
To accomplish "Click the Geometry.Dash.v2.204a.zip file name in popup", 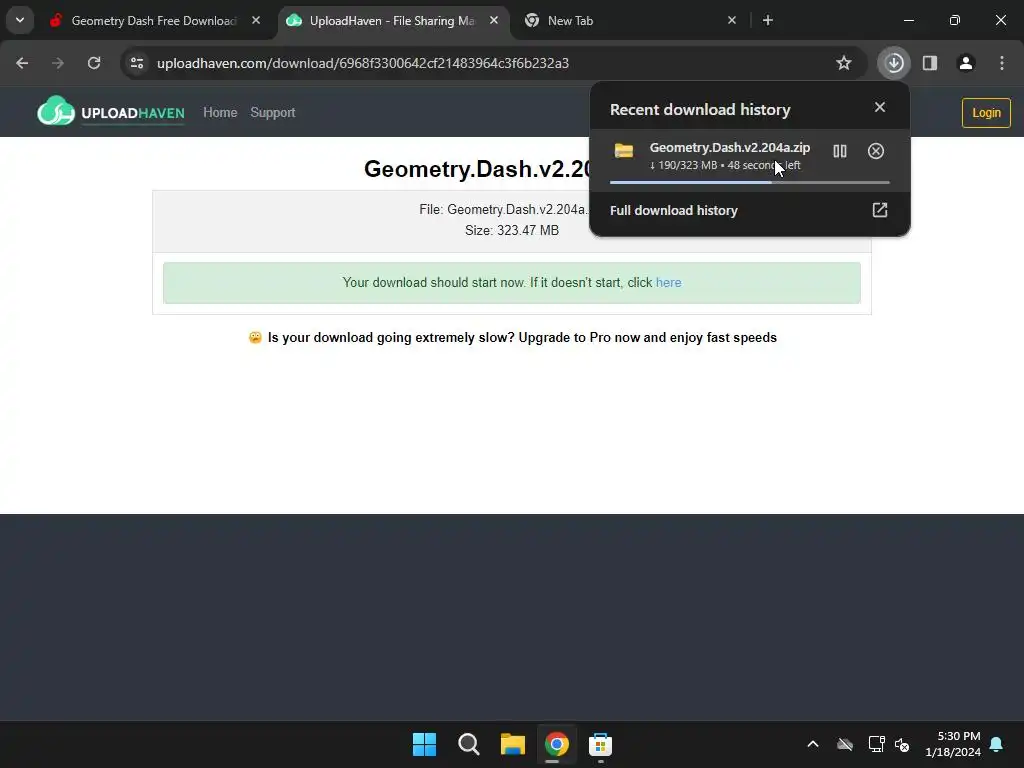I will click(x=729, y=148).
